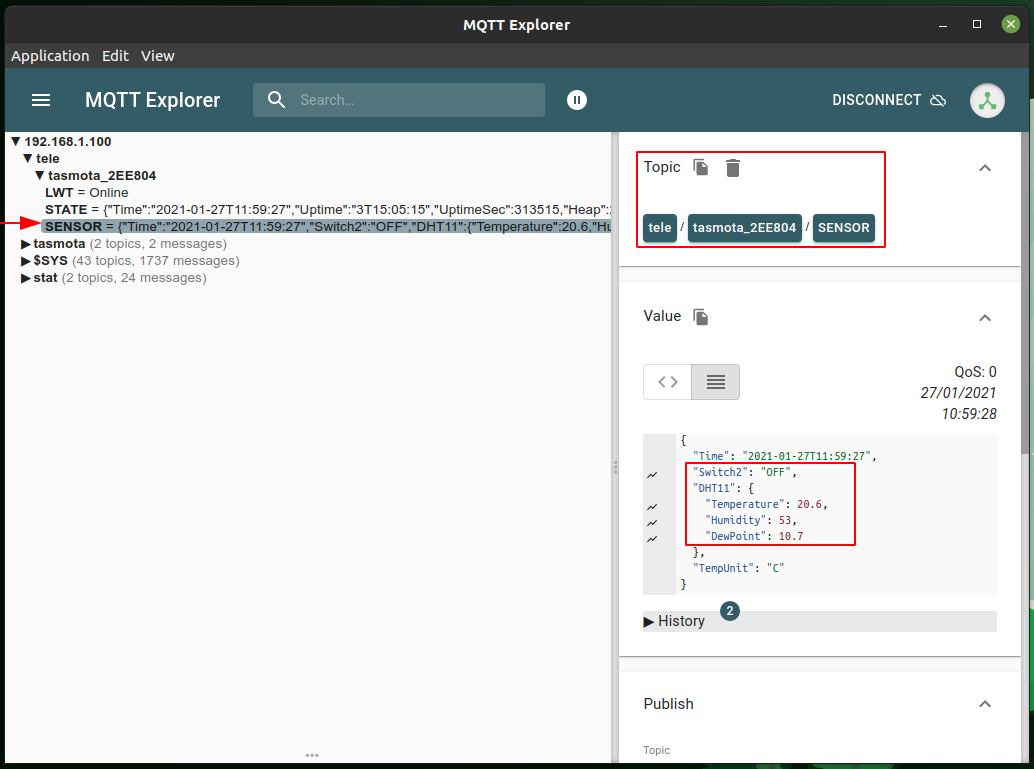
Task: Click the QoS: 0 text
Action: [975, 372]
